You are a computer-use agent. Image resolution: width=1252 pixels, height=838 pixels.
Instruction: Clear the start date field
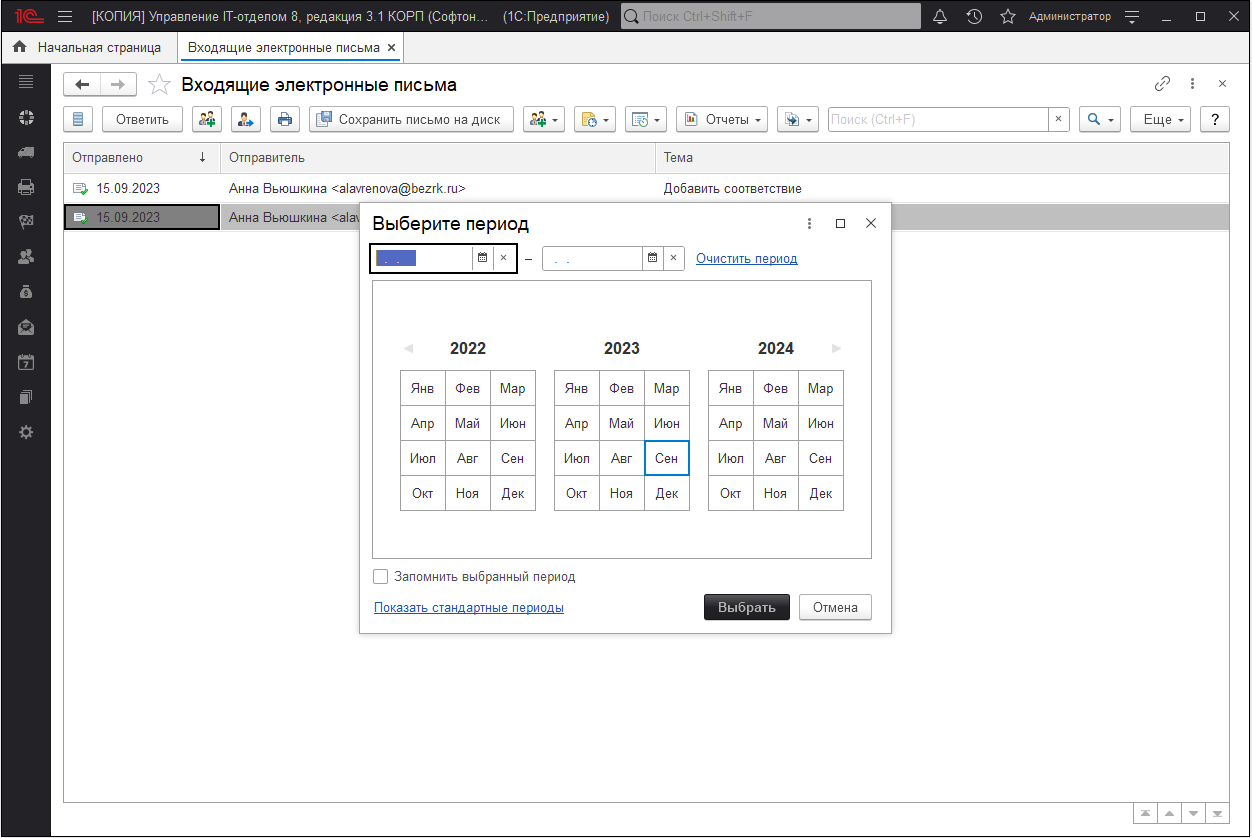(x=504, y=258)
